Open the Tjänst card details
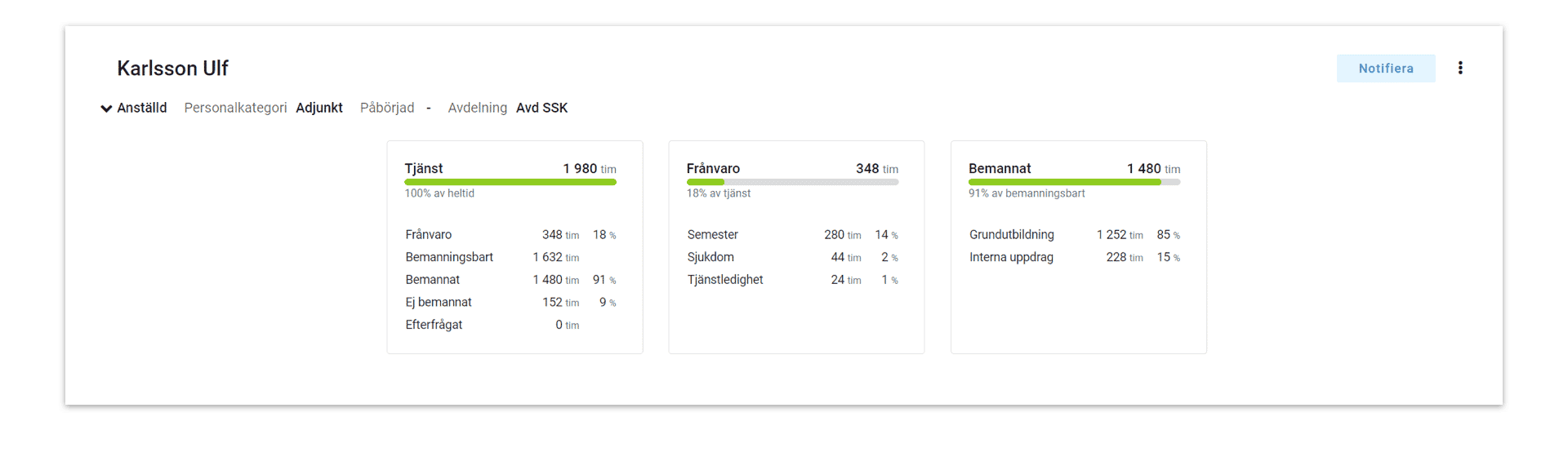Viewport: 1568px width, 470px height. coord(423,168)
